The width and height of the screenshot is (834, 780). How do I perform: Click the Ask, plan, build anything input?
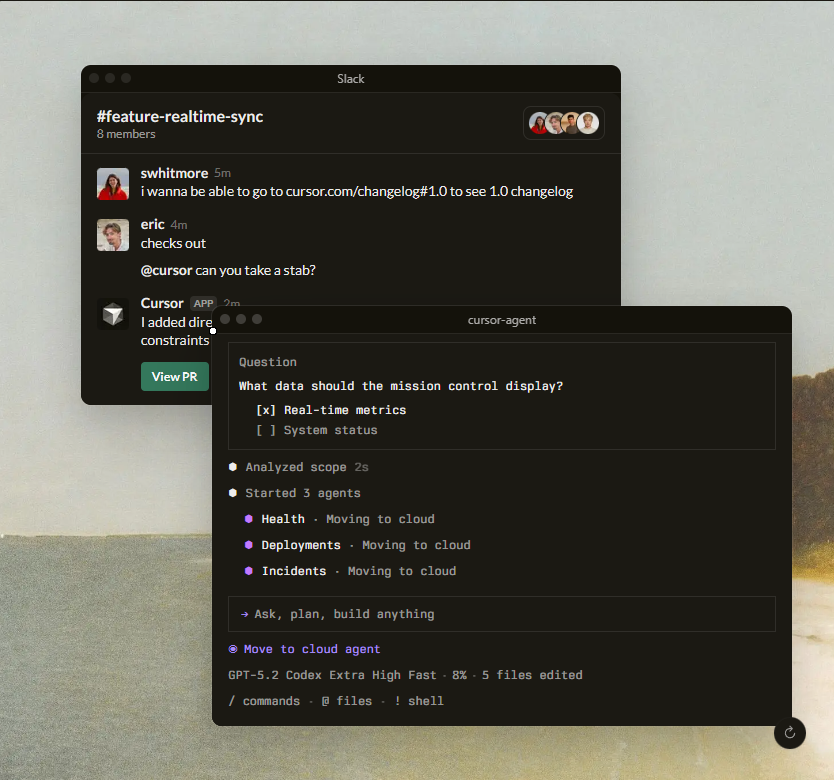pyautogui.click(x=502, y=614)
